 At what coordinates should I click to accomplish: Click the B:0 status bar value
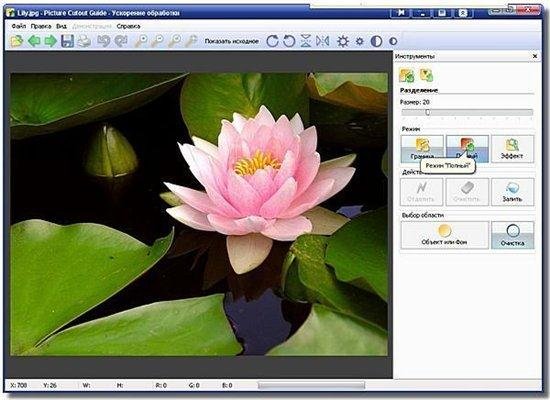point(227,385)
